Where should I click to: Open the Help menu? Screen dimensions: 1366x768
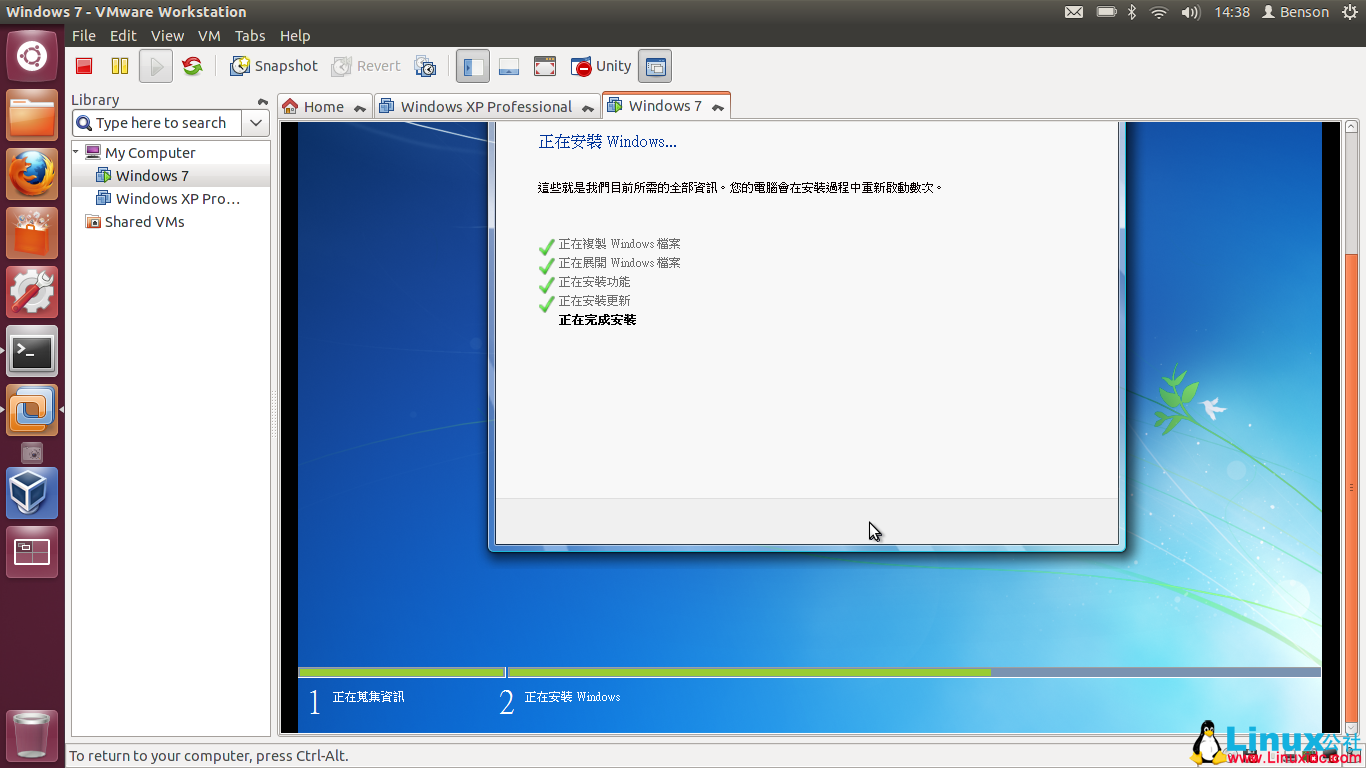coord(295,35)
